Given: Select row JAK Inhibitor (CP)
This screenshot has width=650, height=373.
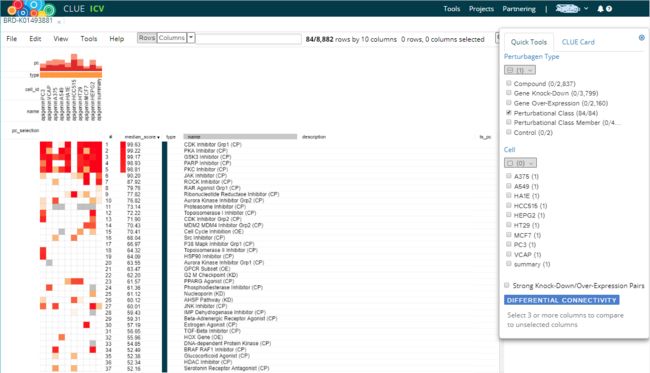Looking at the screenshot, I should 205,176.
